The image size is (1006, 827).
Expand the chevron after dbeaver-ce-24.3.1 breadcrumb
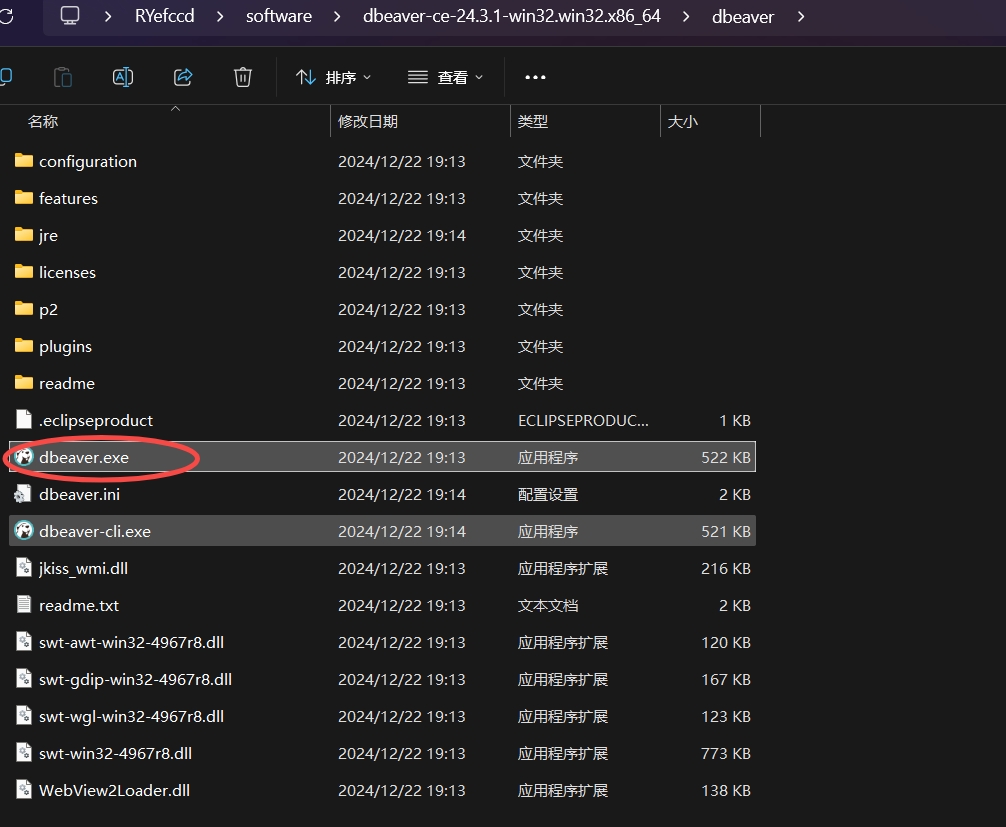click(686, 16)
